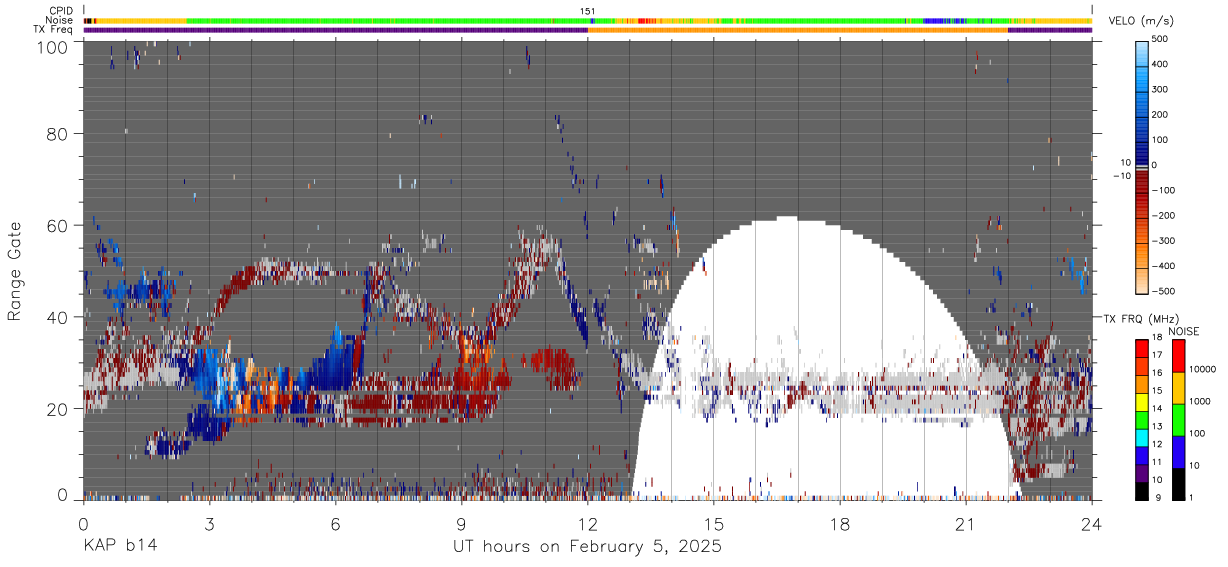This screenshot has width=1228, height=567.
Task: Click the red swatch in TX FRQ legend
Action: click(x=1142, y=349)
